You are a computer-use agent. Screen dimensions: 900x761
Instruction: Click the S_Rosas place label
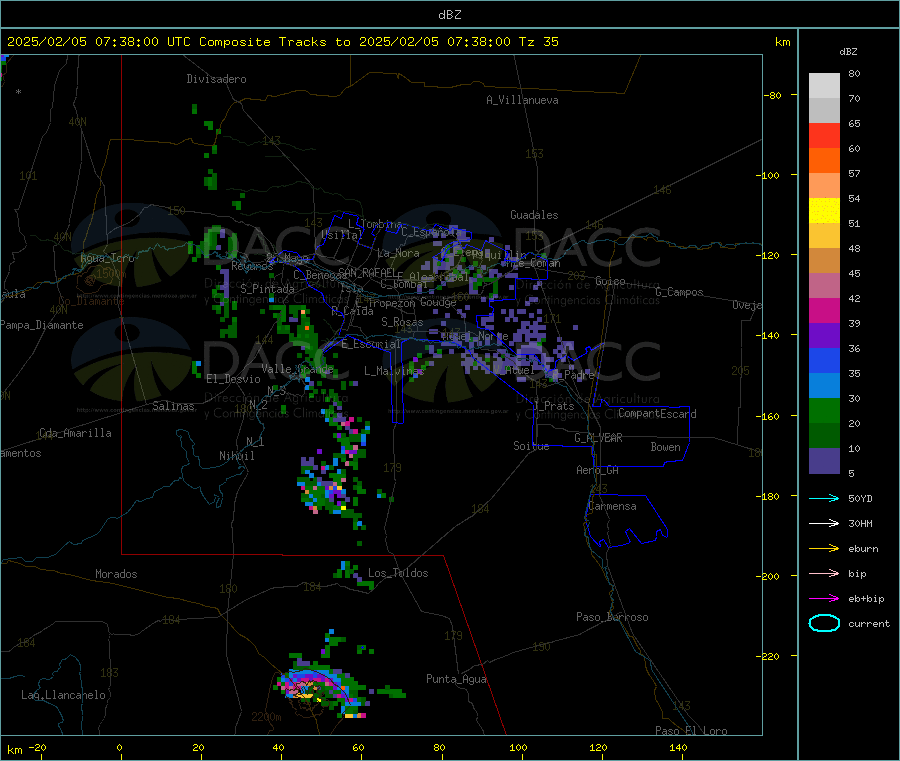tap(402, 322)
